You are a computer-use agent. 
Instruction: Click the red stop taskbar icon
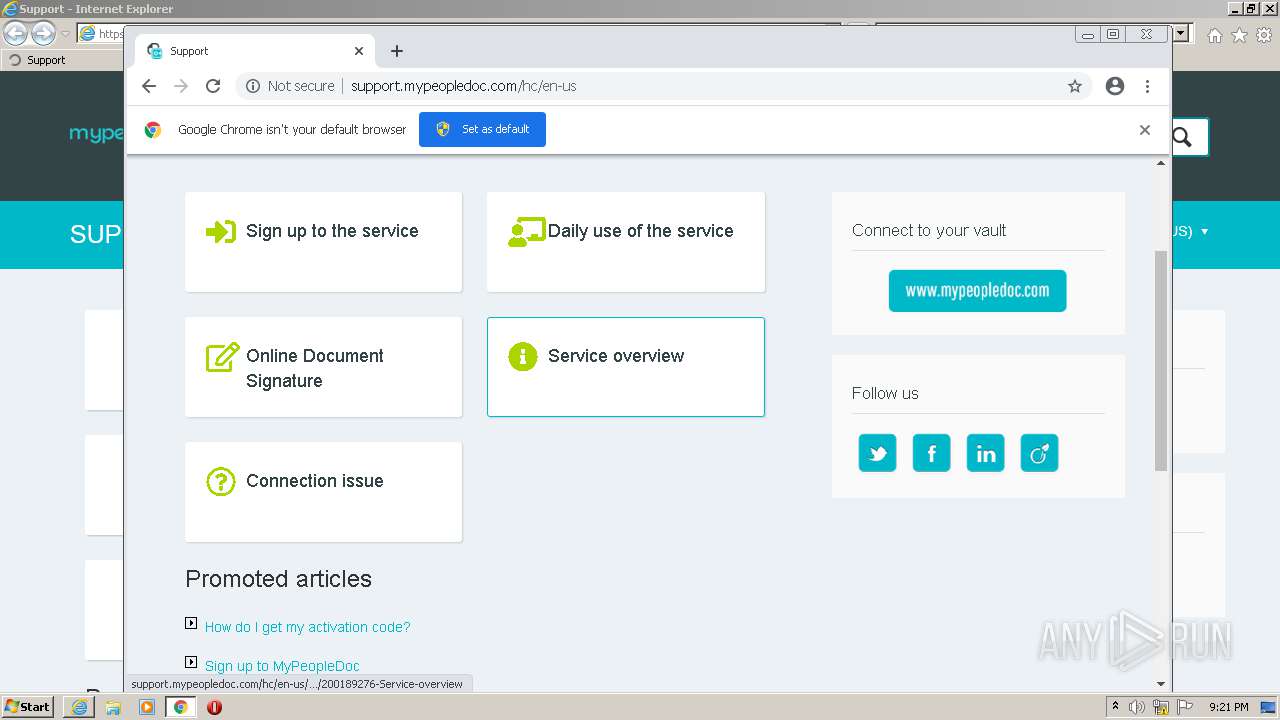[x=214, y=707]
